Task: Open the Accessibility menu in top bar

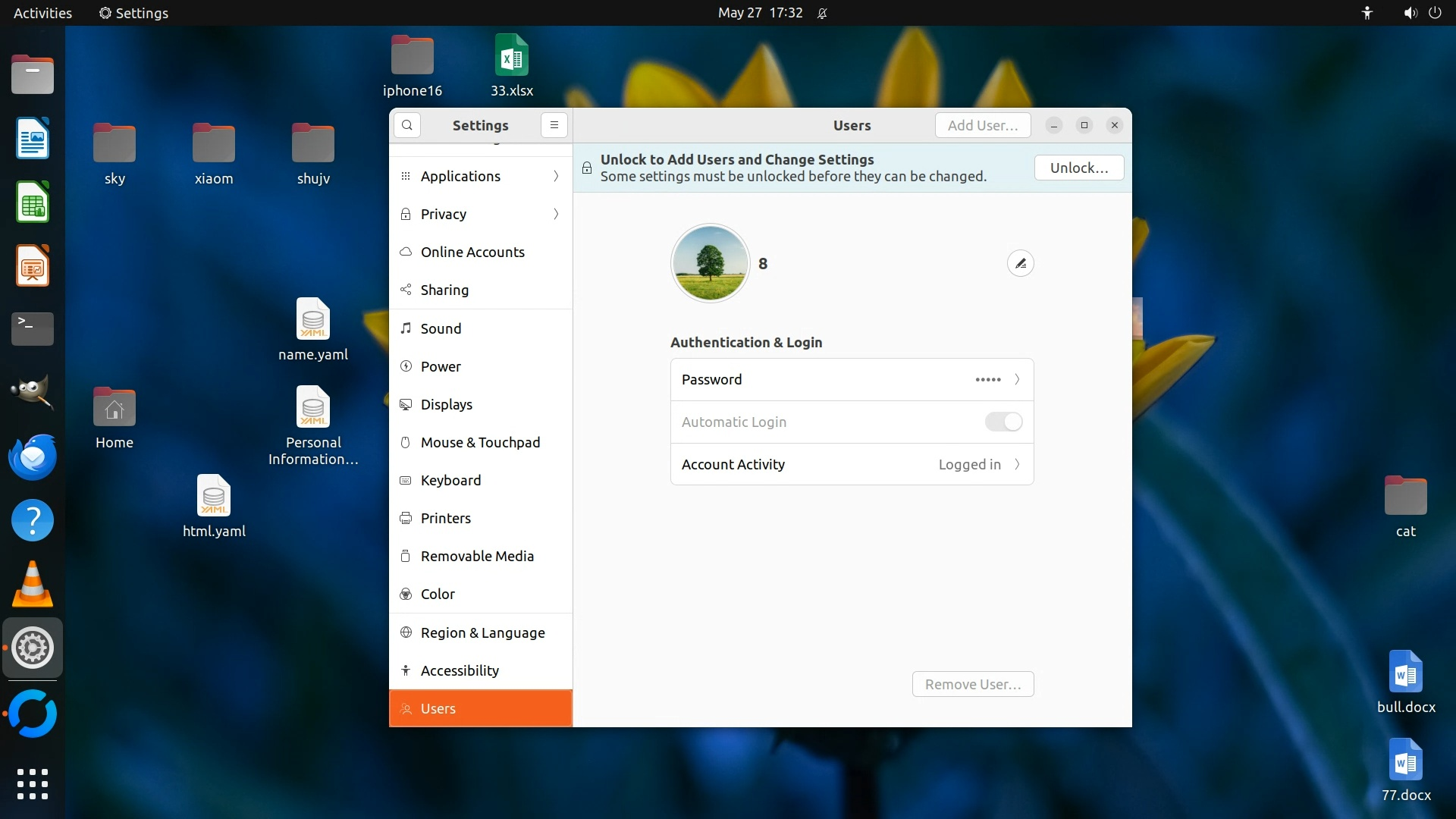Action: click(1367, 13)
